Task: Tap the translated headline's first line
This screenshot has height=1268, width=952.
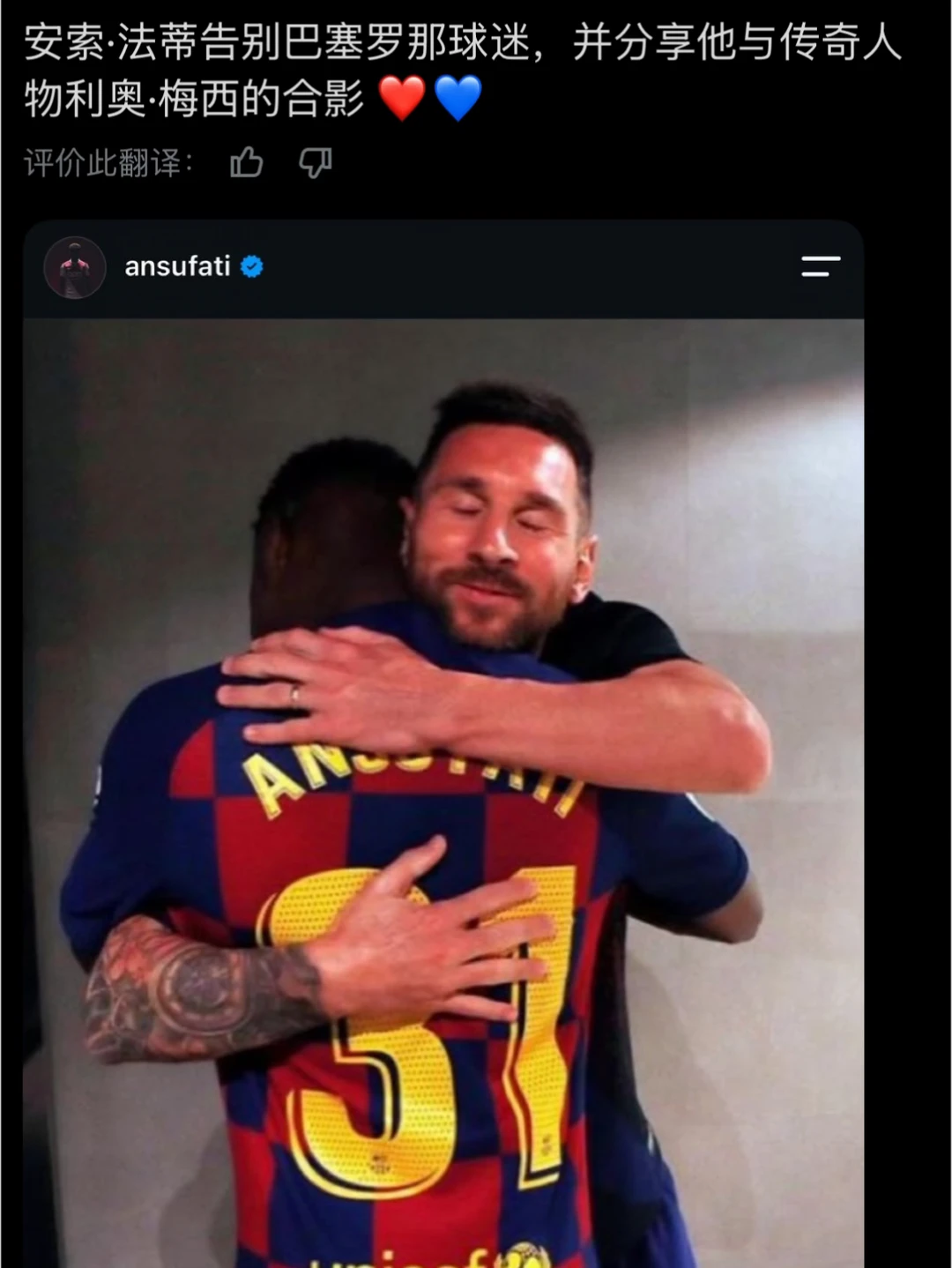Action: 463,41
